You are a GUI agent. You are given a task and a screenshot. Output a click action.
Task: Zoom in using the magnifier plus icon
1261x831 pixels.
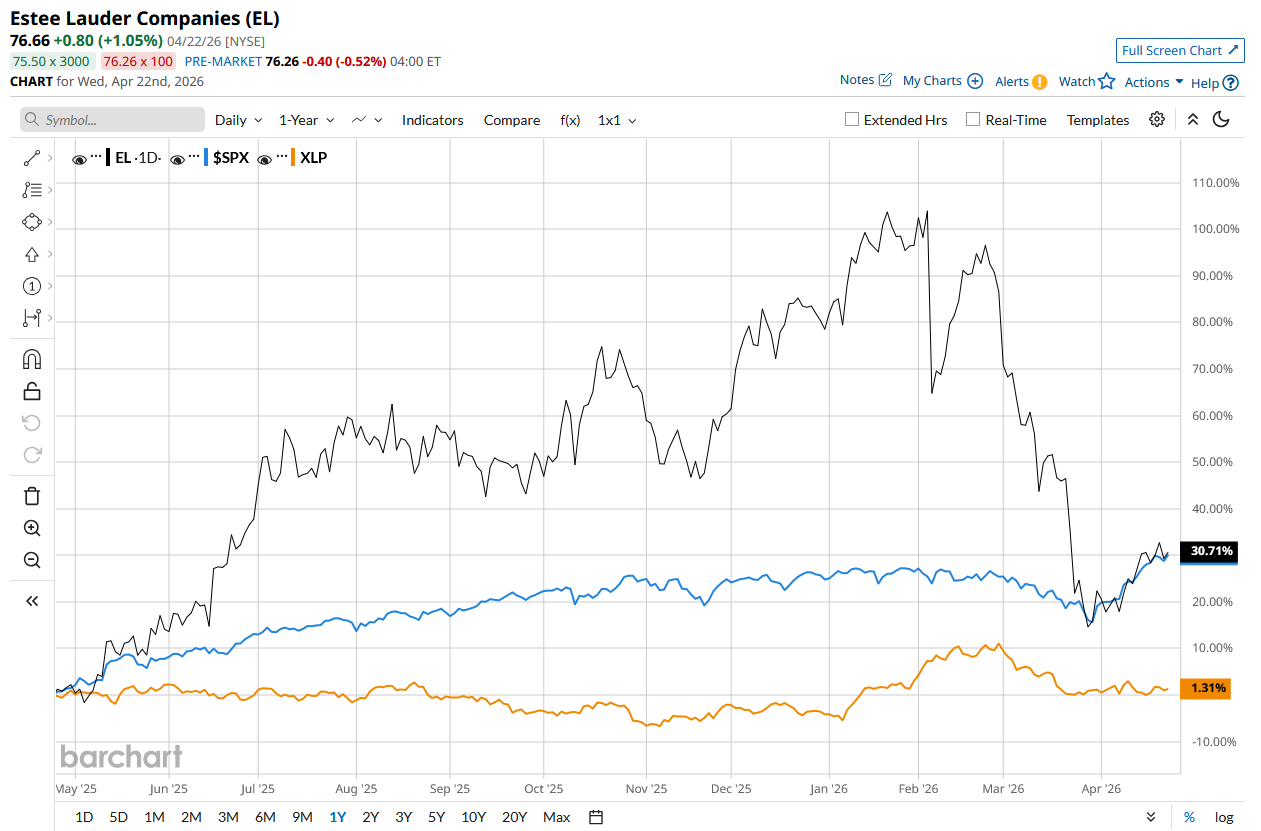pos(32,528)
